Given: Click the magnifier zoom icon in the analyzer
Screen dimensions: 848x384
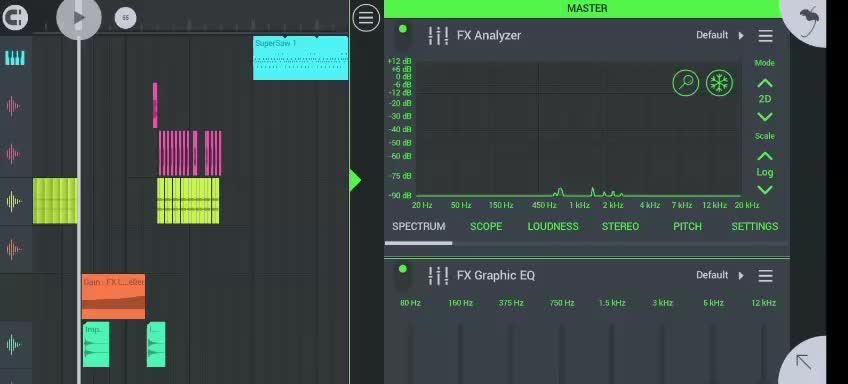Looking at the screenshot, I should (686, 83).
